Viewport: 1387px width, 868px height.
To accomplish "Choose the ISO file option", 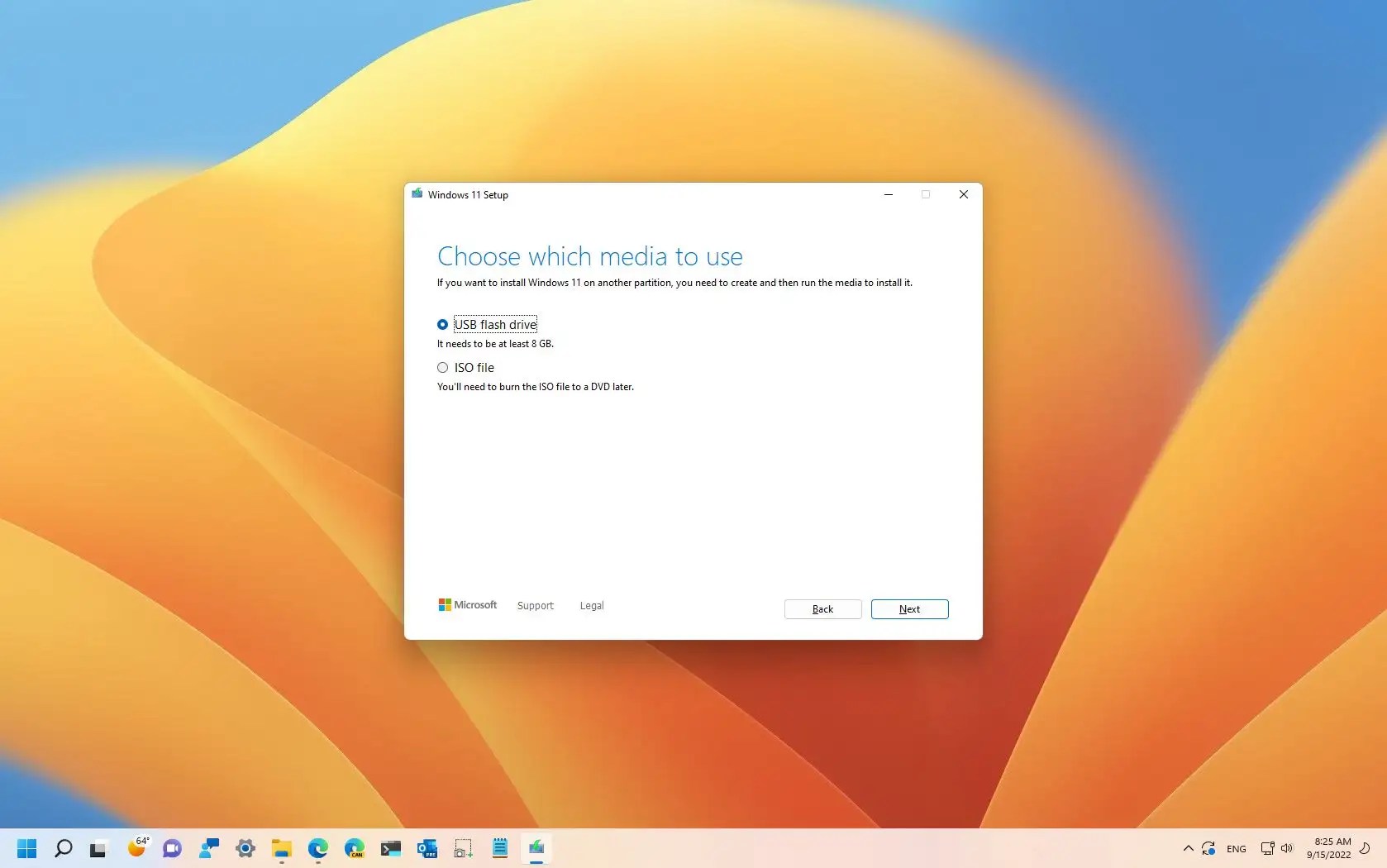I will (443, 367).
